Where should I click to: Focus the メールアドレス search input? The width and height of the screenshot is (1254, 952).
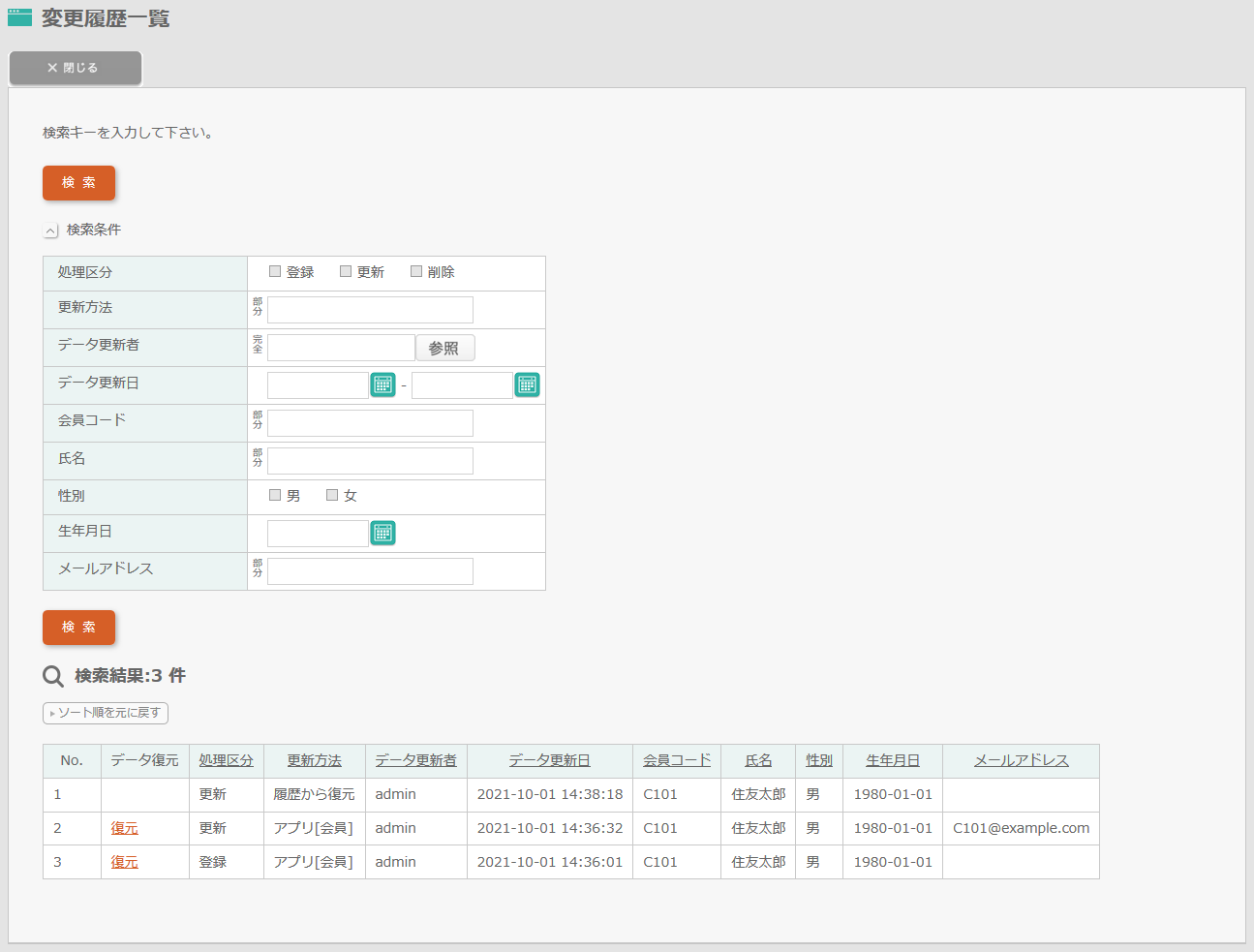coord(370,571)
